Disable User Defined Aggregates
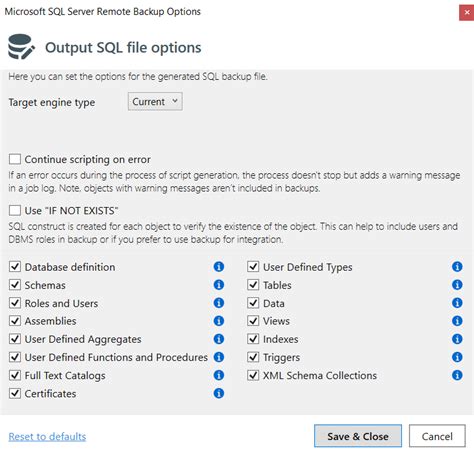Image resolution: width=474 pixels, height=455 pixels. tap(15, 339)
